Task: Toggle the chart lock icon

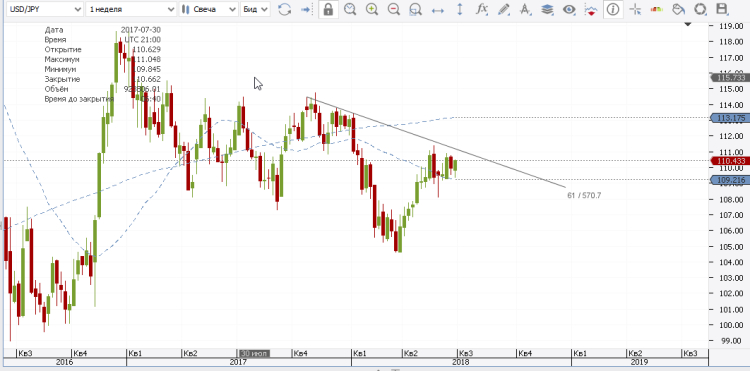Action: click(328, 9)
